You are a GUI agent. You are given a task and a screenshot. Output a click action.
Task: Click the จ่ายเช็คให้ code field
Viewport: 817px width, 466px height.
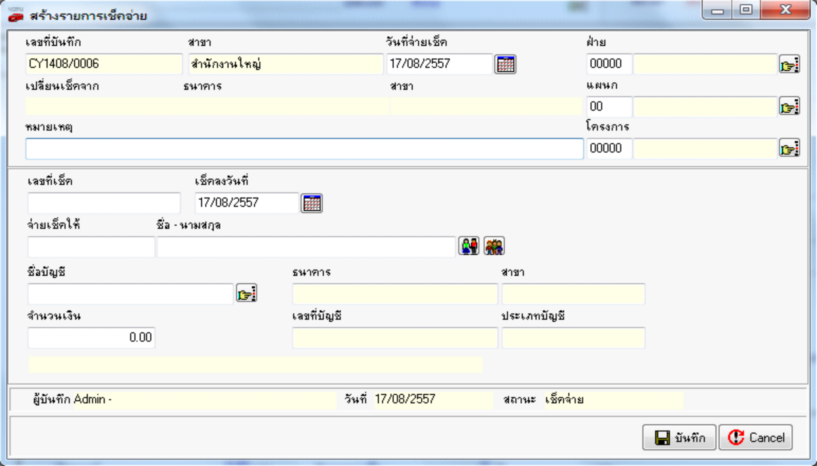click(x=91, y=247)
